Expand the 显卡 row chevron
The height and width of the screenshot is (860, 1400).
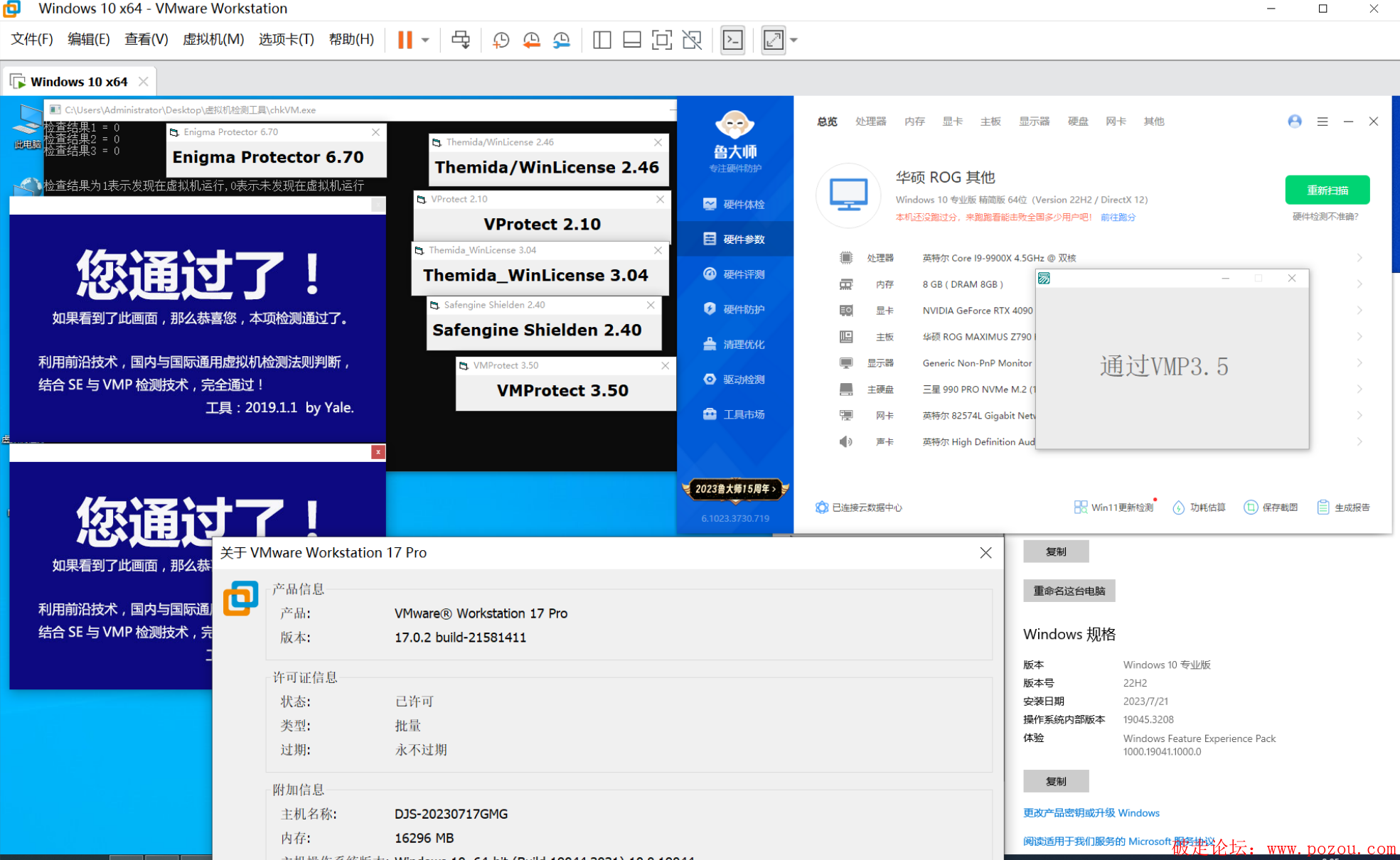pos(1359,311)
